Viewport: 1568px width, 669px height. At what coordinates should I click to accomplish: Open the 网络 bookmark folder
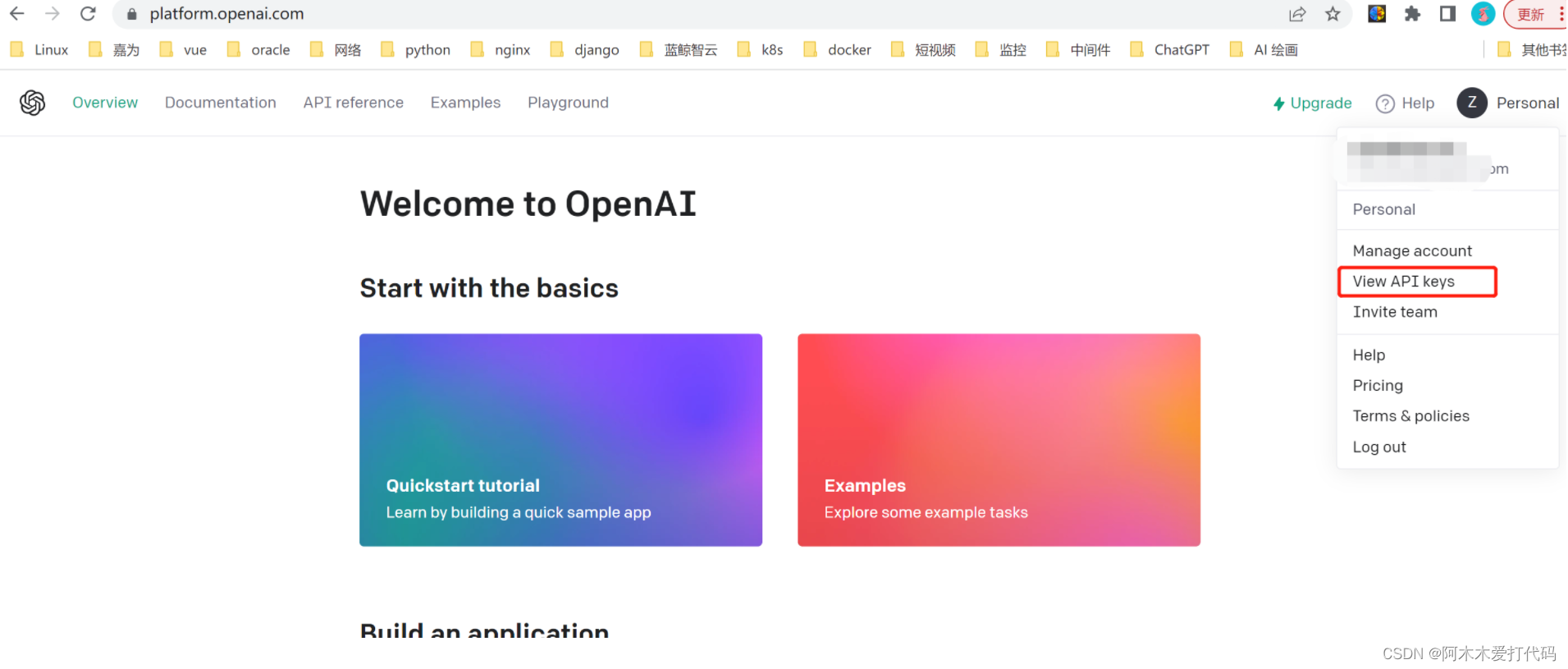point(336,50)
